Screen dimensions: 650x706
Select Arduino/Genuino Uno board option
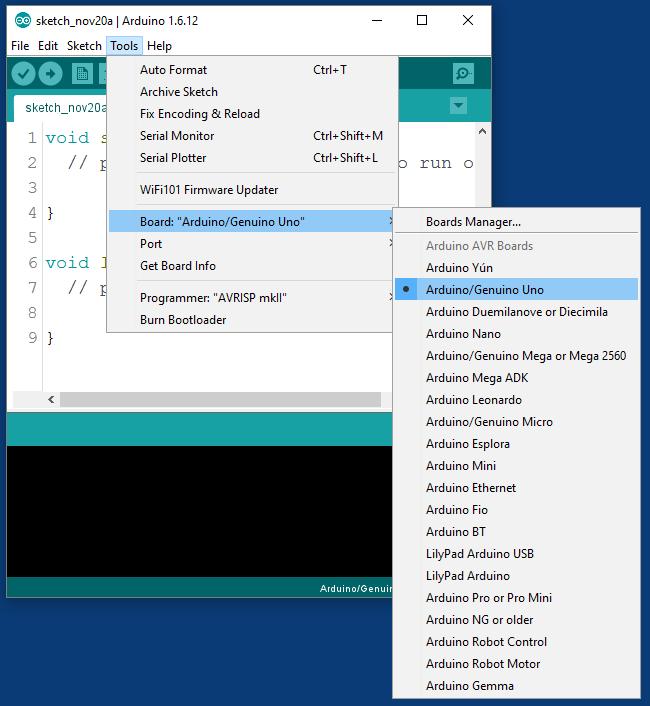(516, 290)
